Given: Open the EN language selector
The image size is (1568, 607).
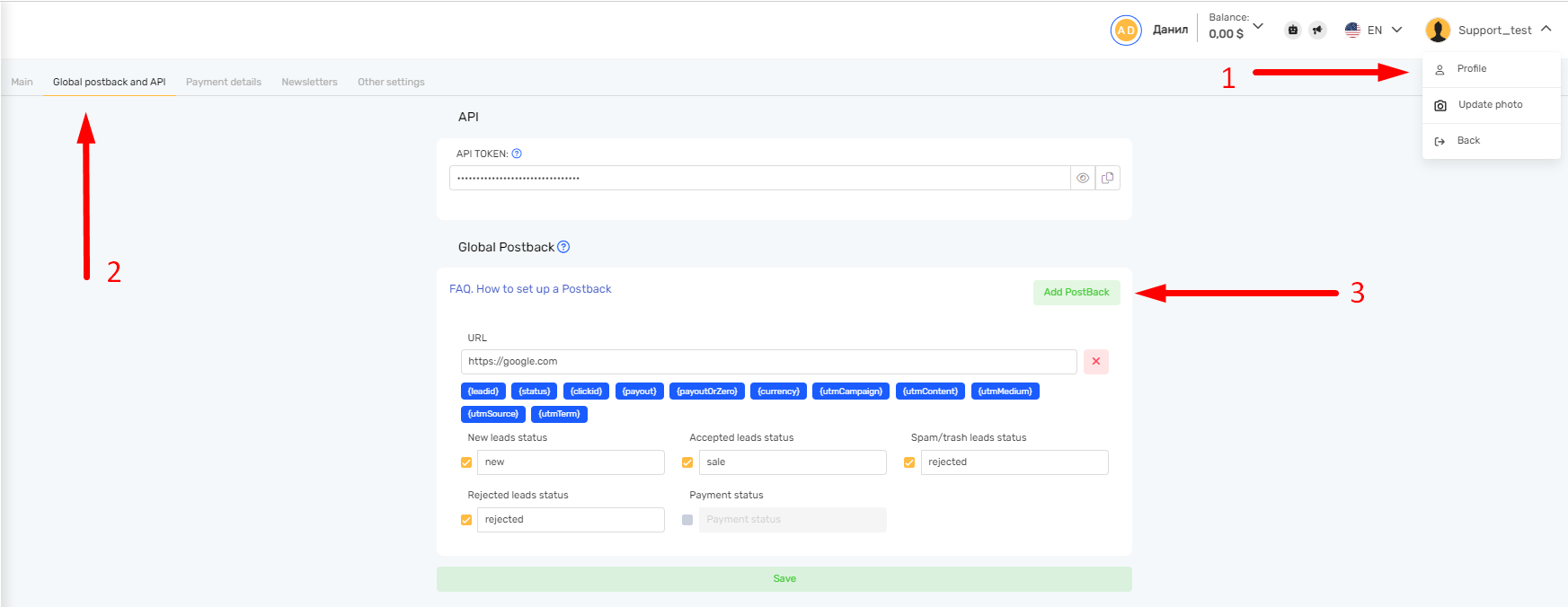Looking at the screenshot, I should tap(1375, 30).
